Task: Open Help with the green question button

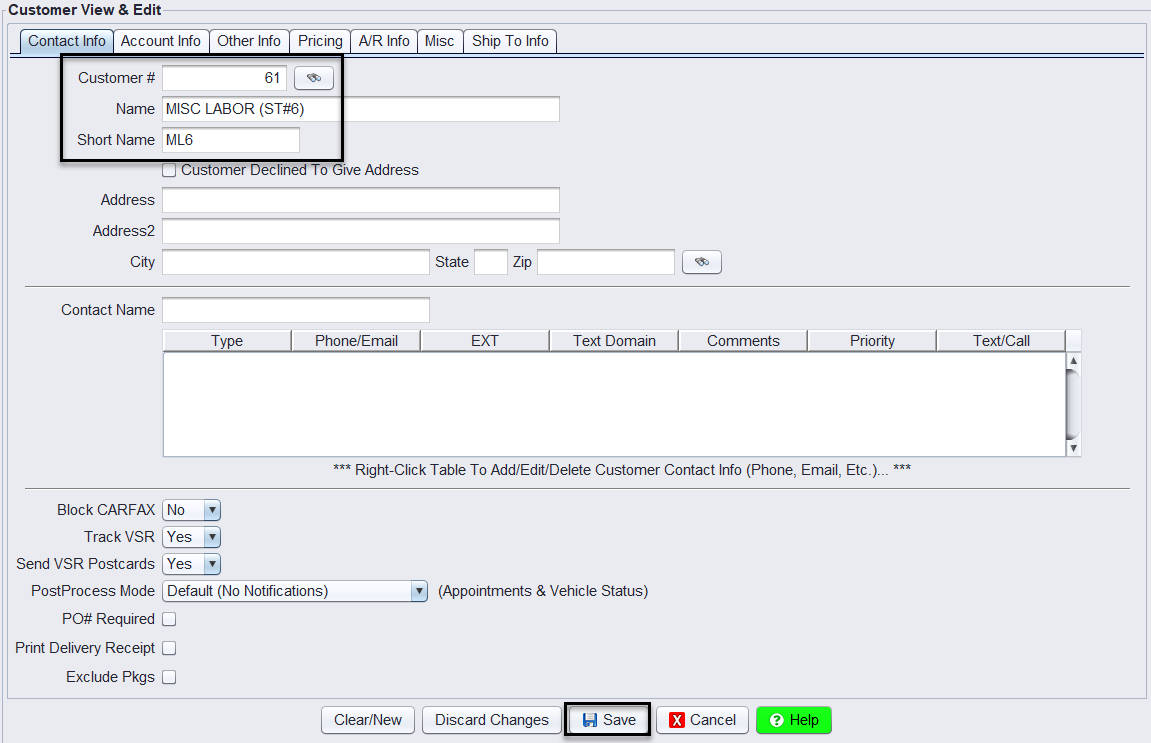Action: tap(793, 720)
